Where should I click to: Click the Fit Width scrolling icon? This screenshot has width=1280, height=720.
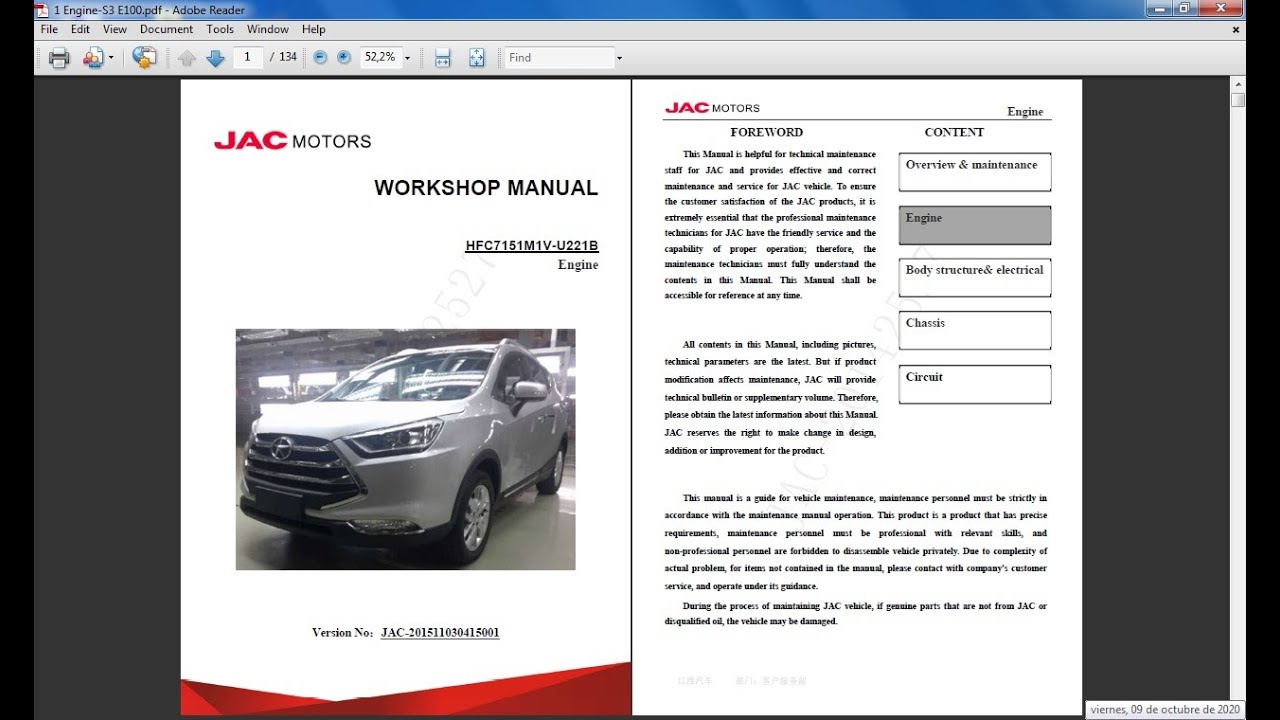[x=443, y=58]
